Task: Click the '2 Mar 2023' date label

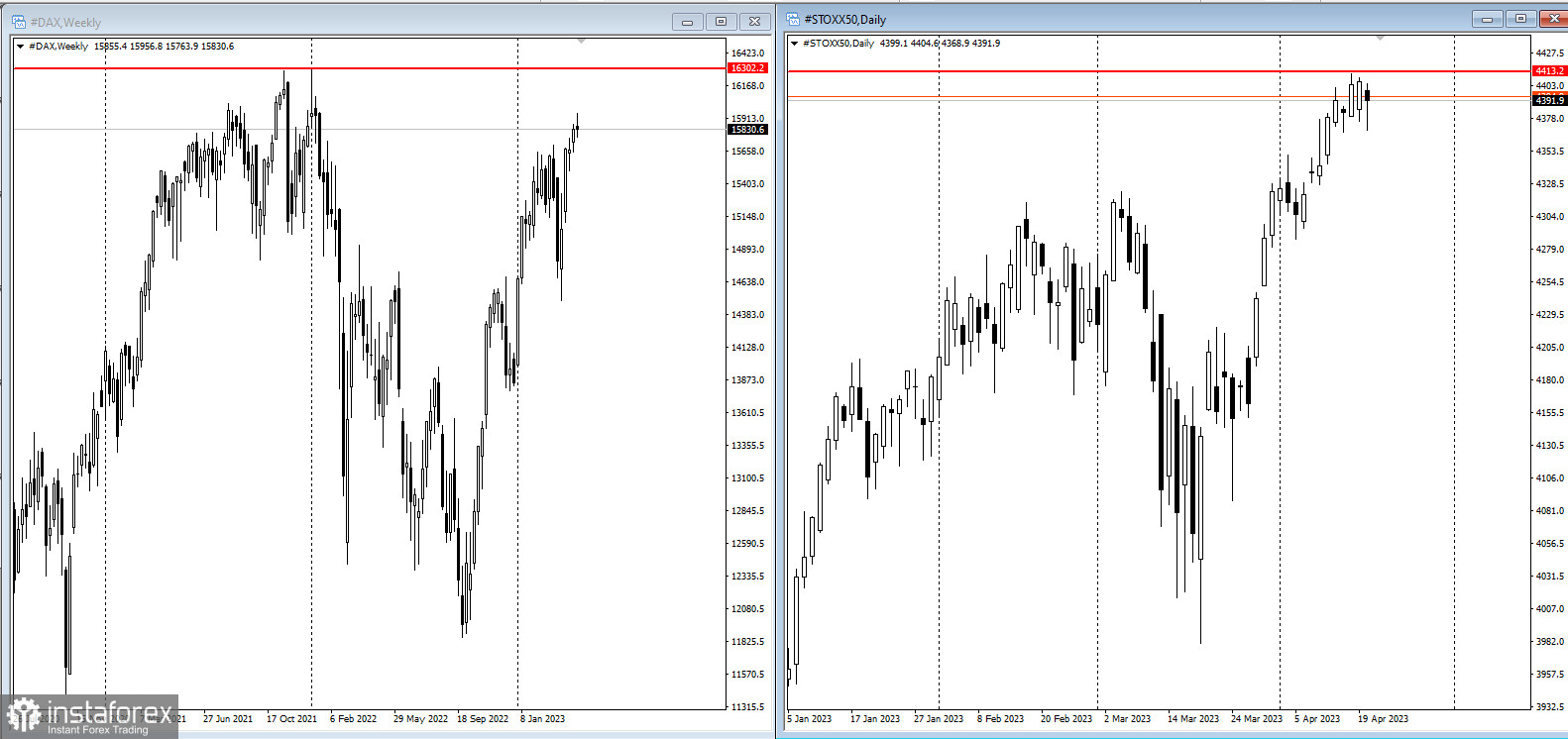Action: point(1128,719)
